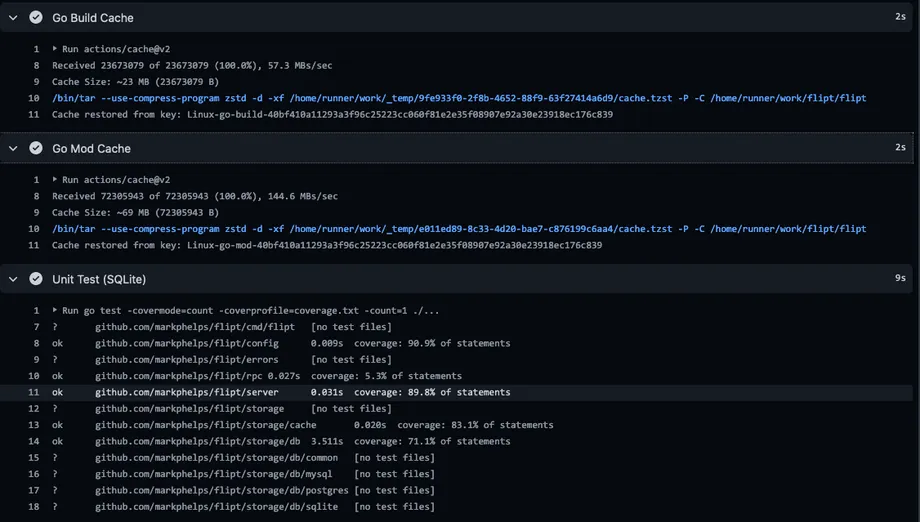Click the 9s duration of Unit Test
The width and height of the screenshot is (920, 522).
point(900,278)
